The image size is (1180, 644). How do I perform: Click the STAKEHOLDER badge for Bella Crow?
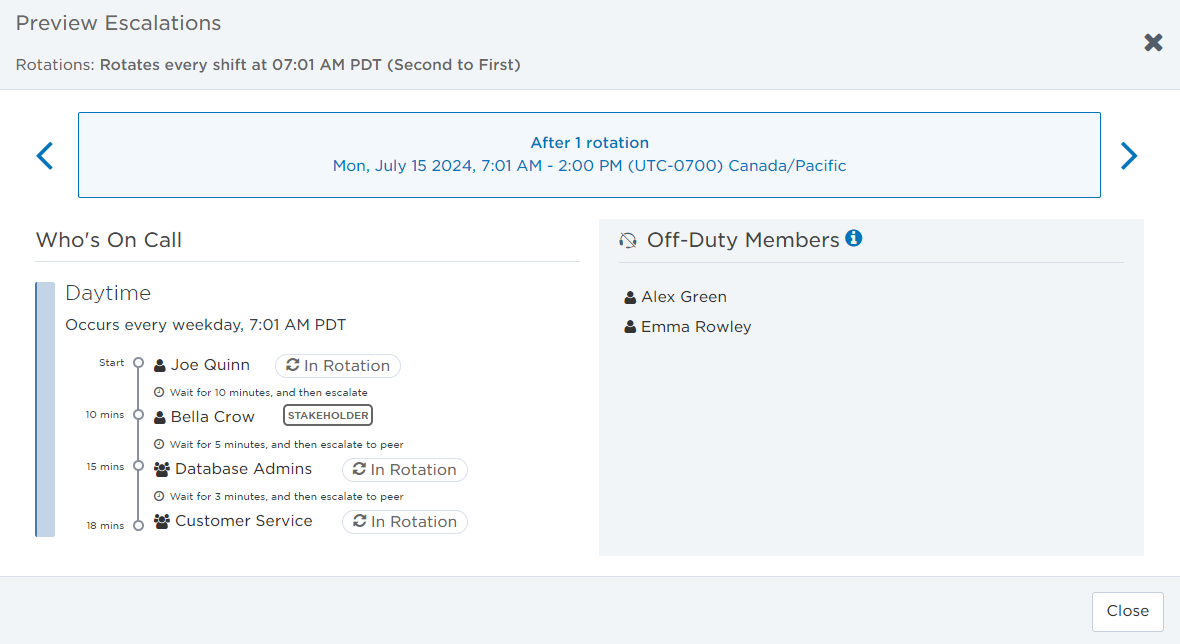tap(328, 415)
